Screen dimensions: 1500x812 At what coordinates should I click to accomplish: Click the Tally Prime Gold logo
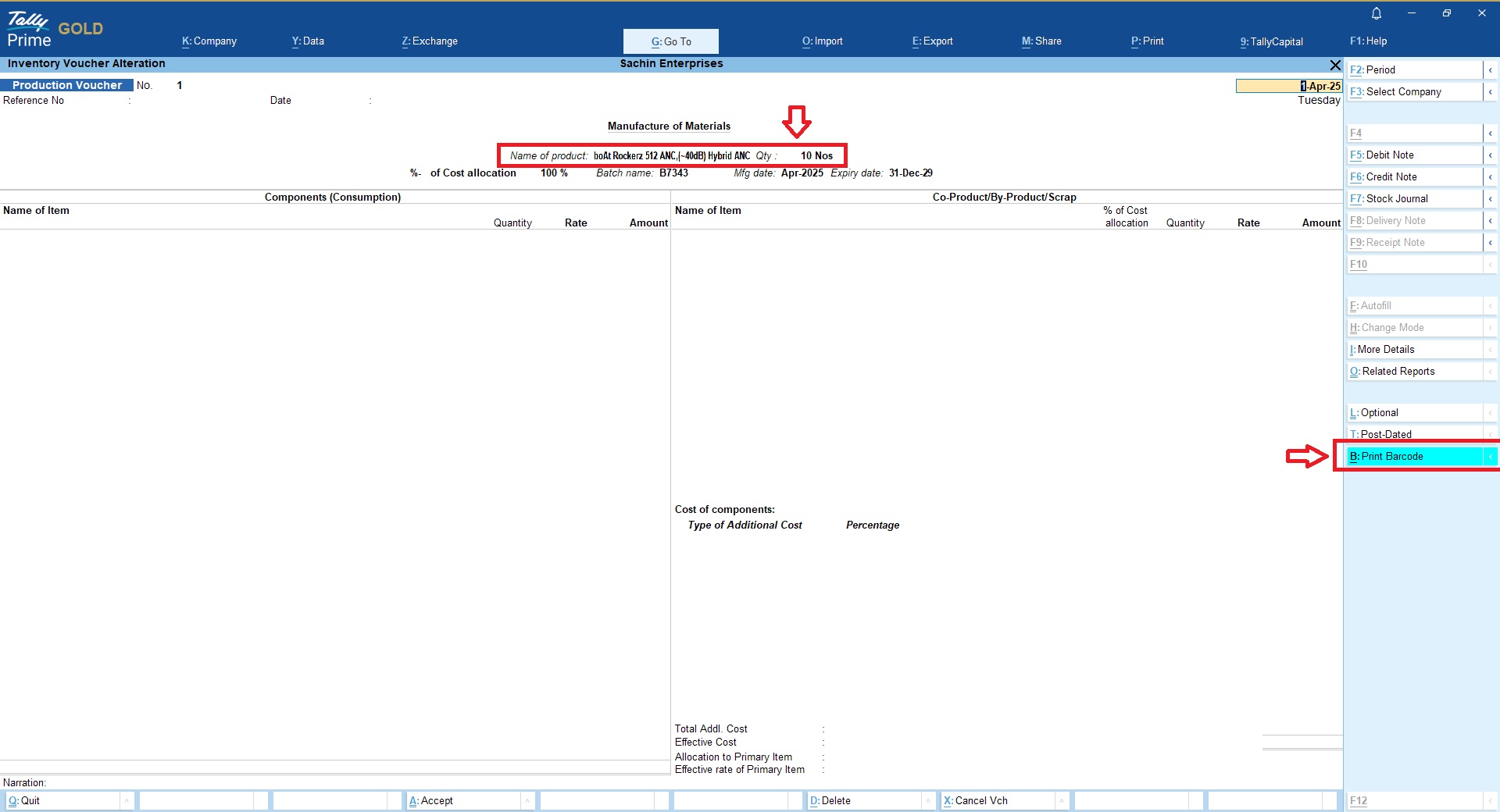(x=55, y=30)
